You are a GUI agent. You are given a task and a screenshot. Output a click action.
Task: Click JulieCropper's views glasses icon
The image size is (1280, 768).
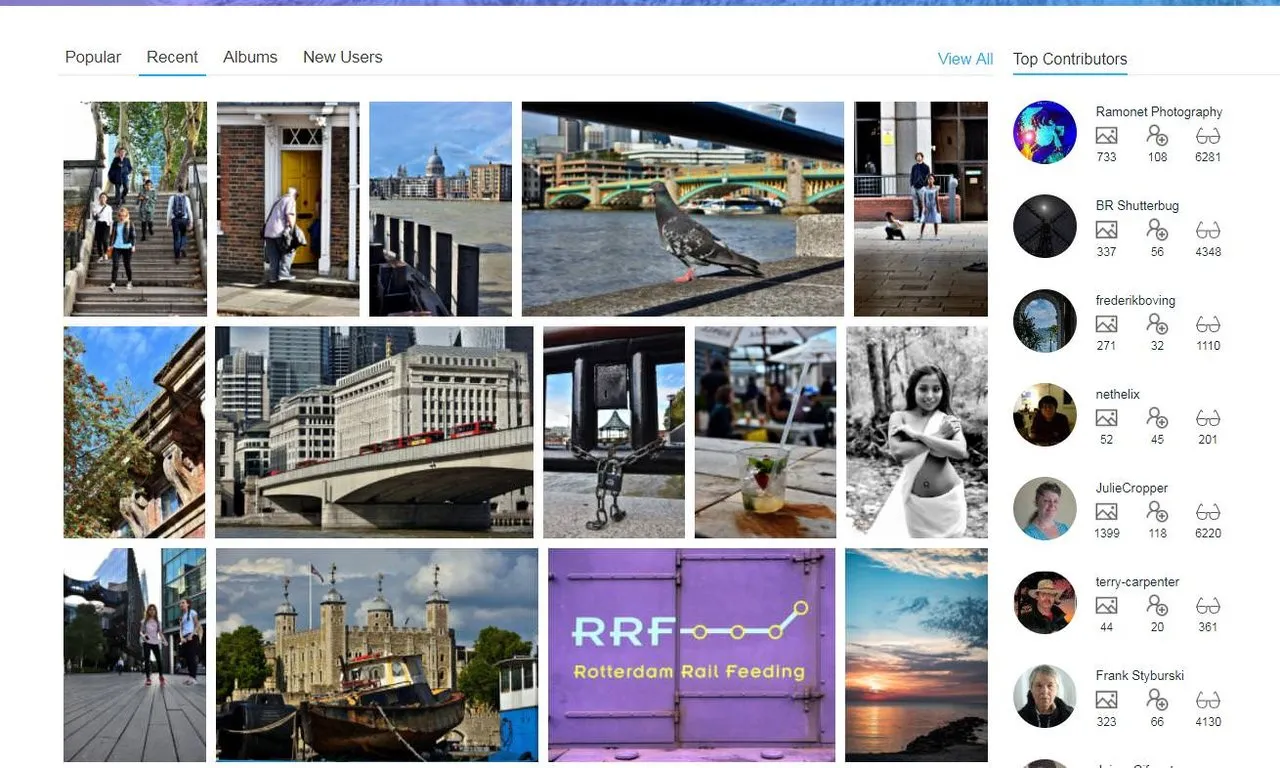tap(1208, 512)
